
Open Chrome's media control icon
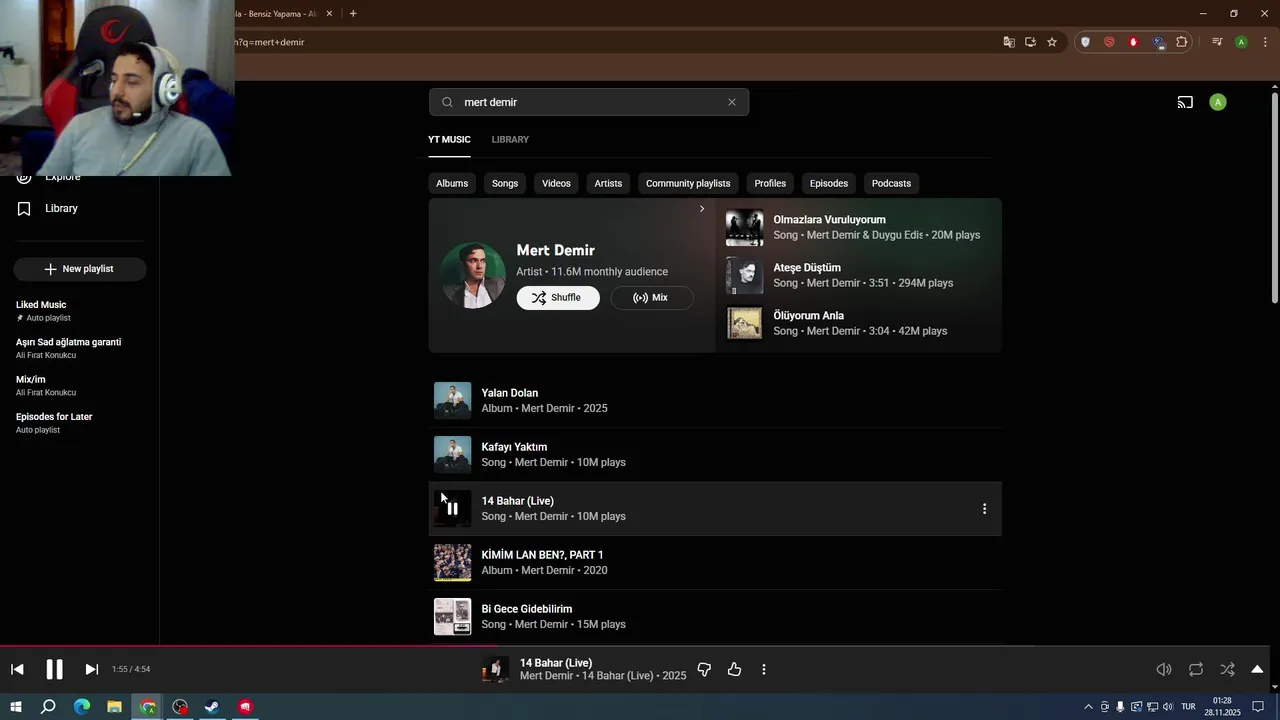(1217, 42)
